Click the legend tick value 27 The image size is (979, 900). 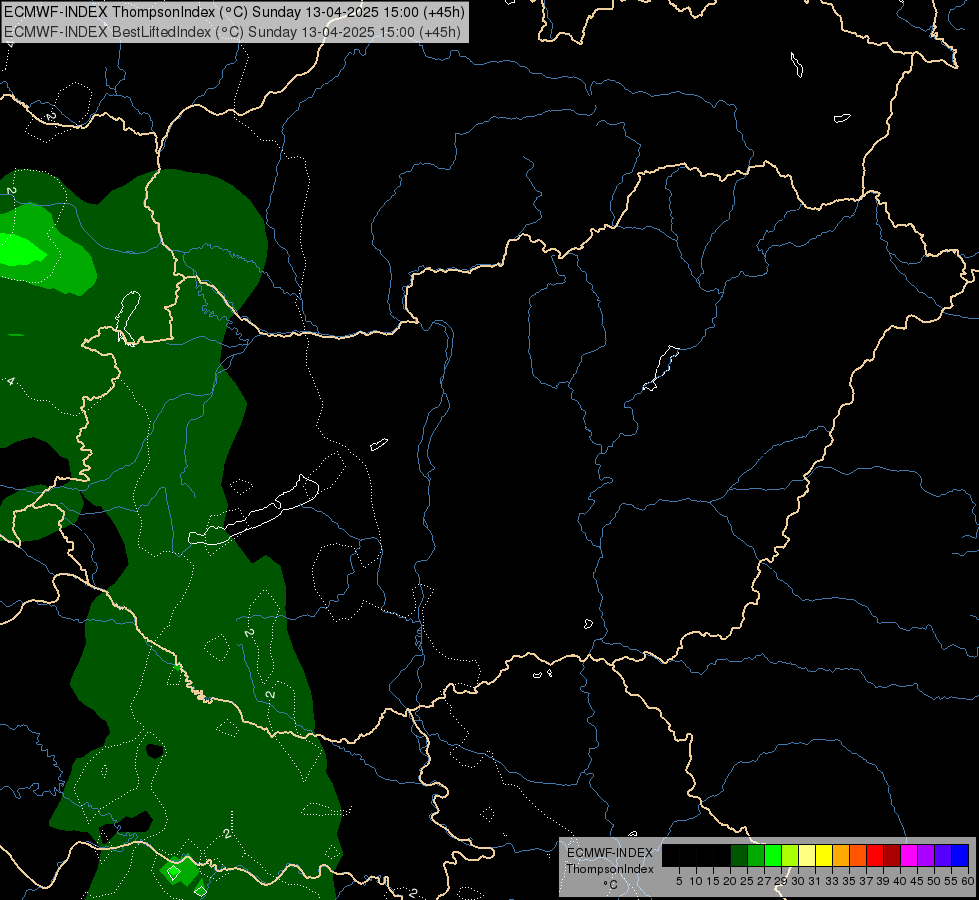click(x=764, y=881)
